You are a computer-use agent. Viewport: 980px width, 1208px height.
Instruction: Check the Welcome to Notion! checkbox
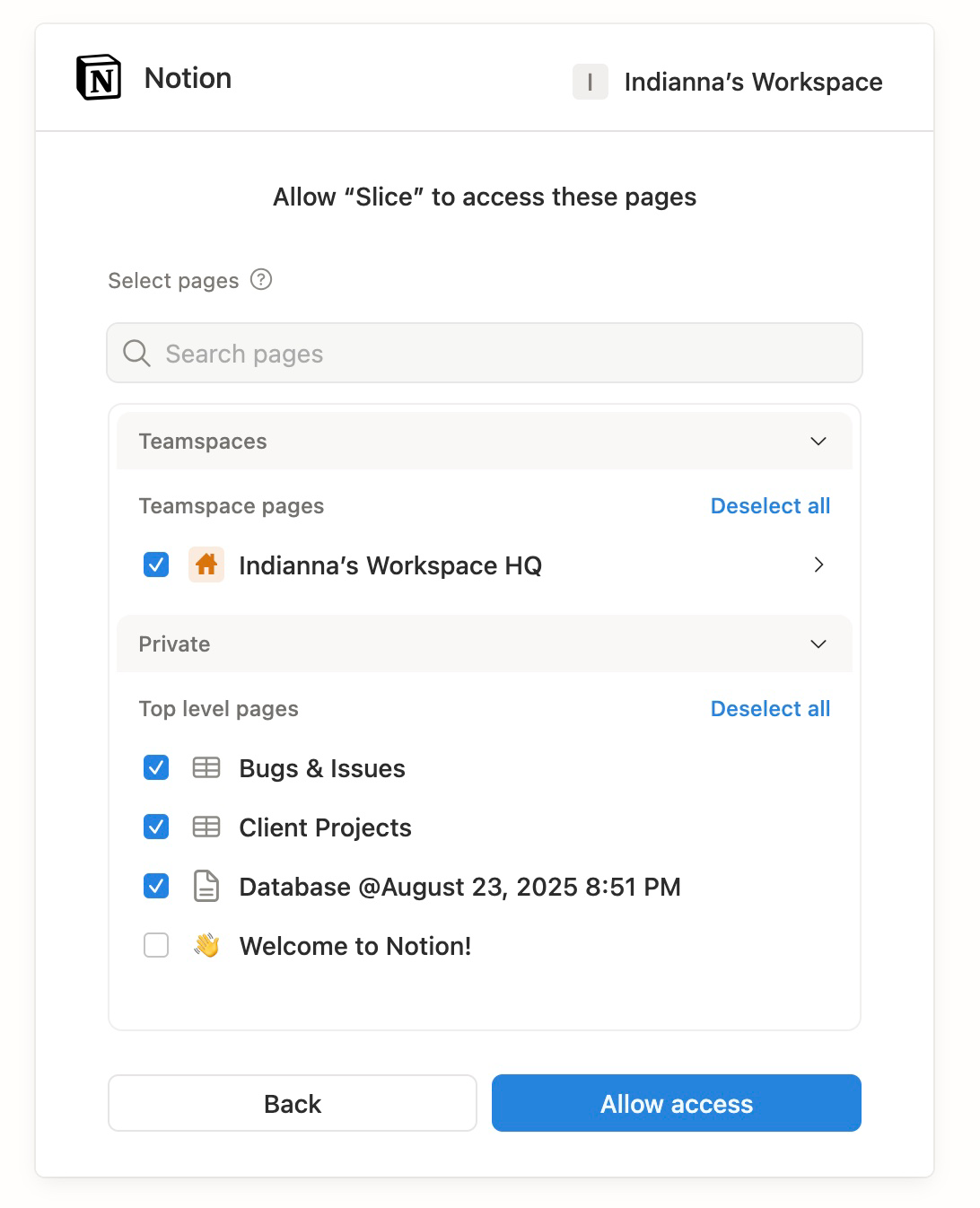(x=156, y=945)
